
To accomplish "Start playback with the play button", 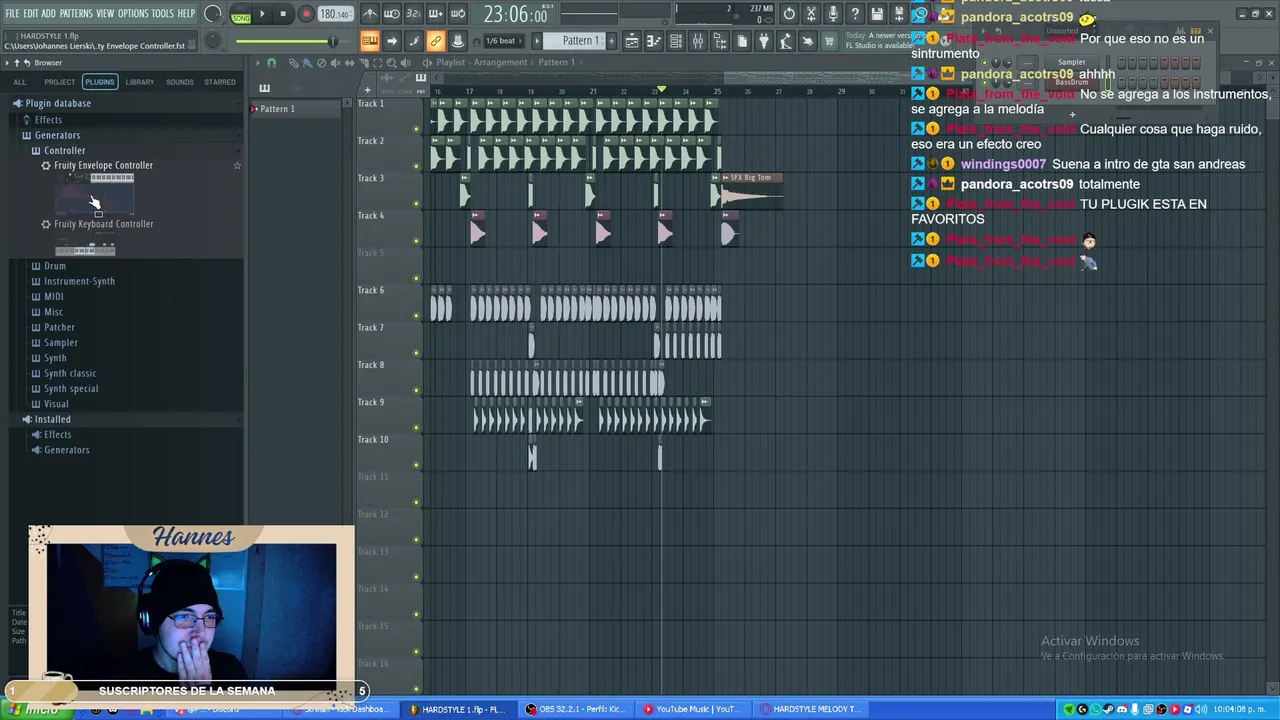I will (263, 14).
